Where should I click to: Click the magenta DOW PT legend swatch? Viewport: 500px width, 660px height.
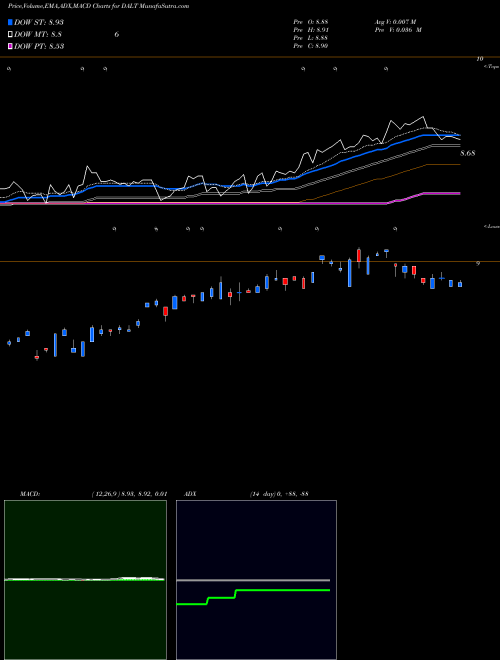[10, 46]
